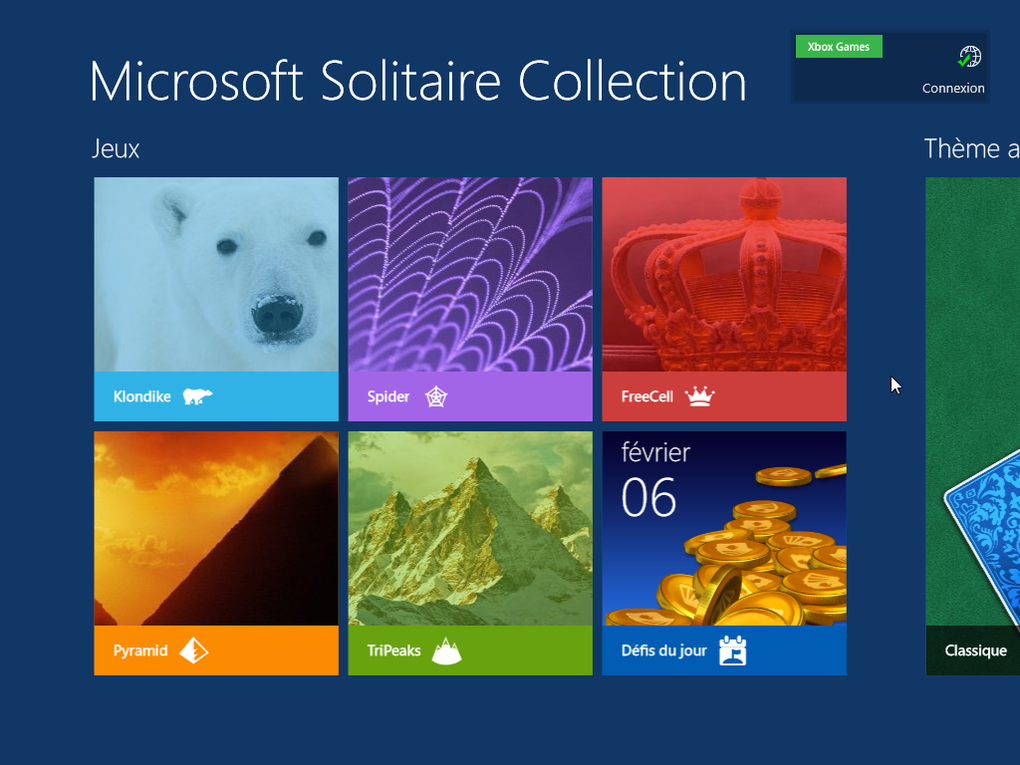Click the février month text

tap(655, 452)
